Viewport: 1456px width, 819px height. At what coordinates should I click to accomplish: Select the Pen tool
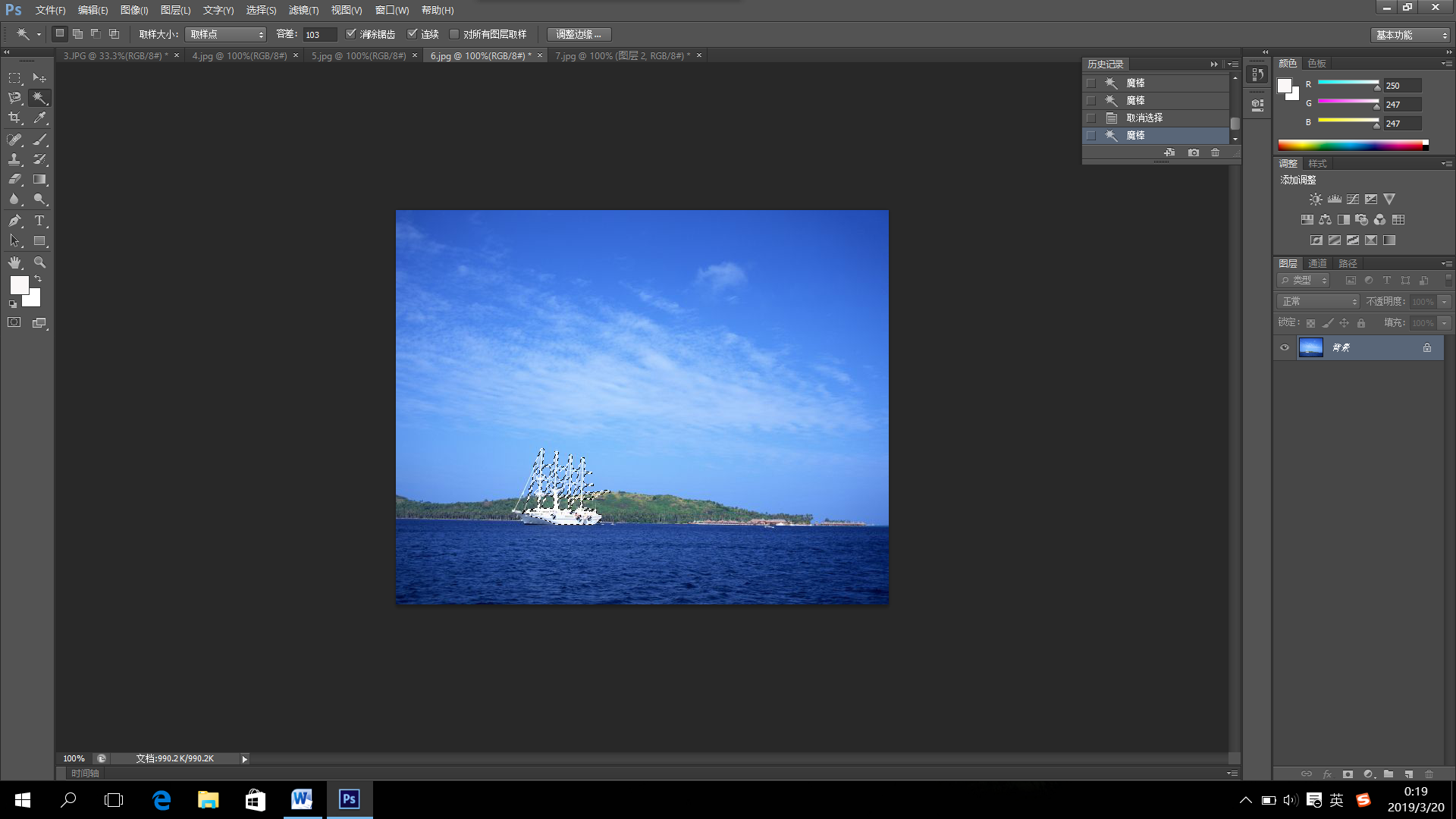coord(14,221)
